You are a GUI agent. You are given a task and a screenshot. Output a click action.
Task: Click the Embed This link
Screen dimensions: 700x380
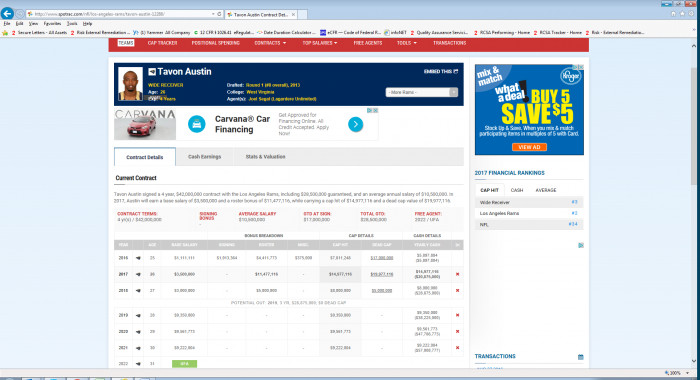coord(441,71)
